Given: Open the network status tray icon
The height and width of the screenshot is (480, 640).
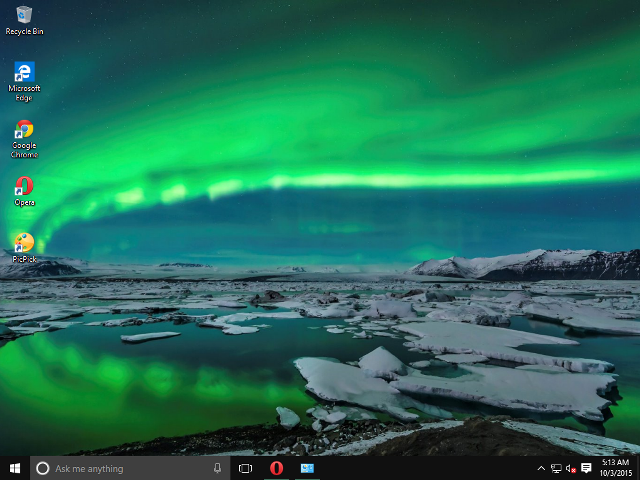Looking at the screenshot, I should pos(556,468).
